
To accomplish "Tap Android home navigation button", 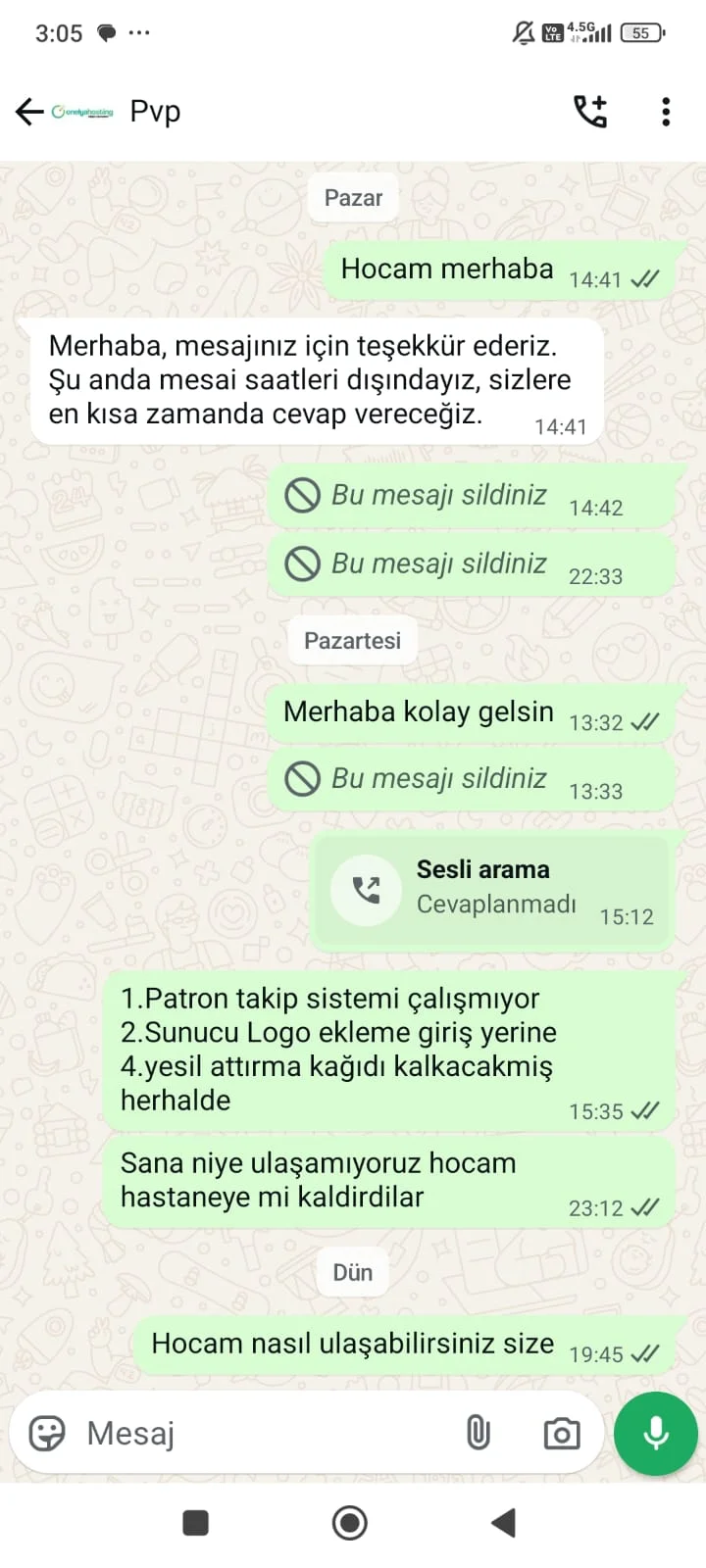I will point(350,1523).
